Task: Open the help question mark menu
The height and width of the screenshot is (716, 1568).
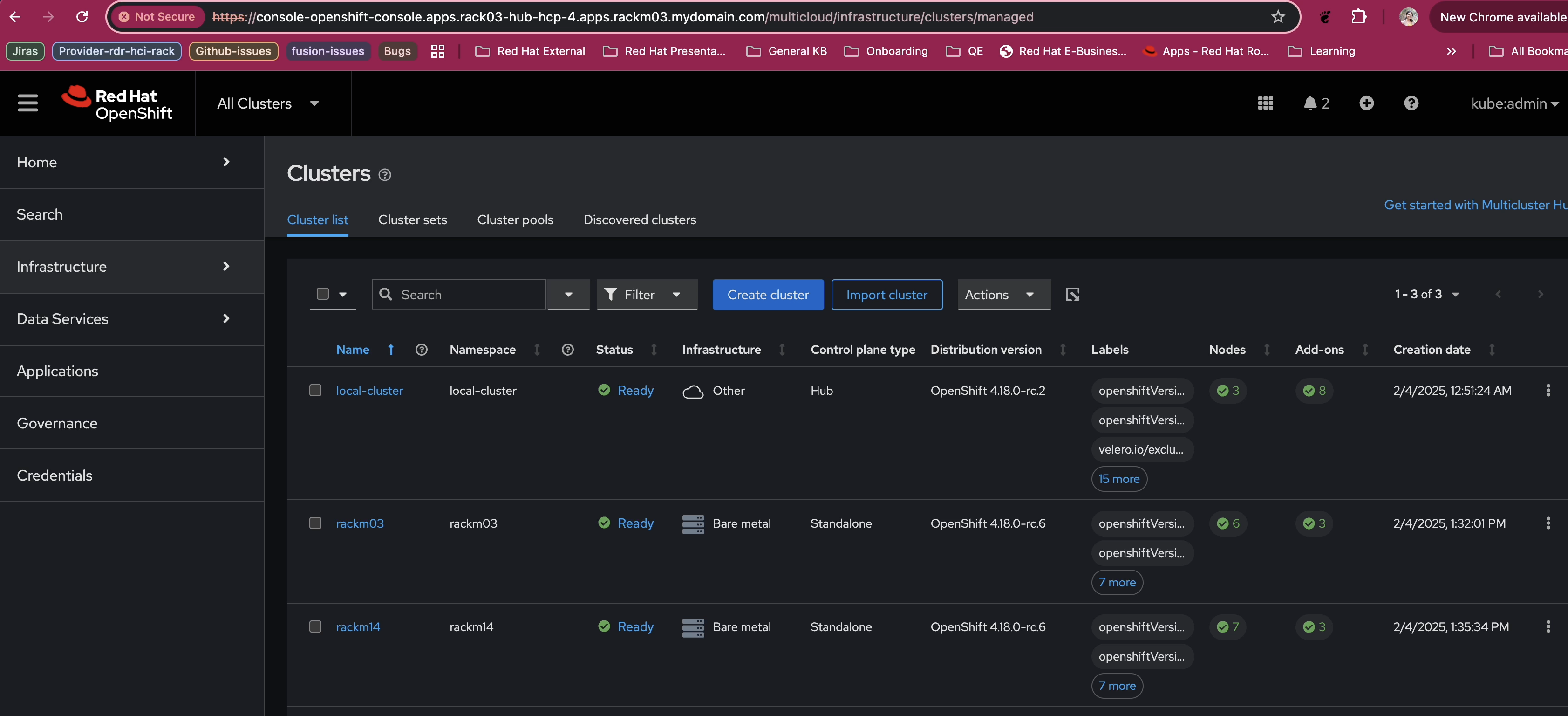Action: pyautogui.click(x=1411, y=103)
